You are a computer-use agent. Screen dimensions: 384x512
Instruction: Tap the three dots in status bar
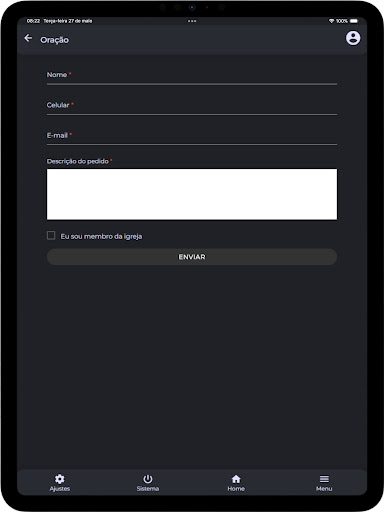[x=192, y=21]
